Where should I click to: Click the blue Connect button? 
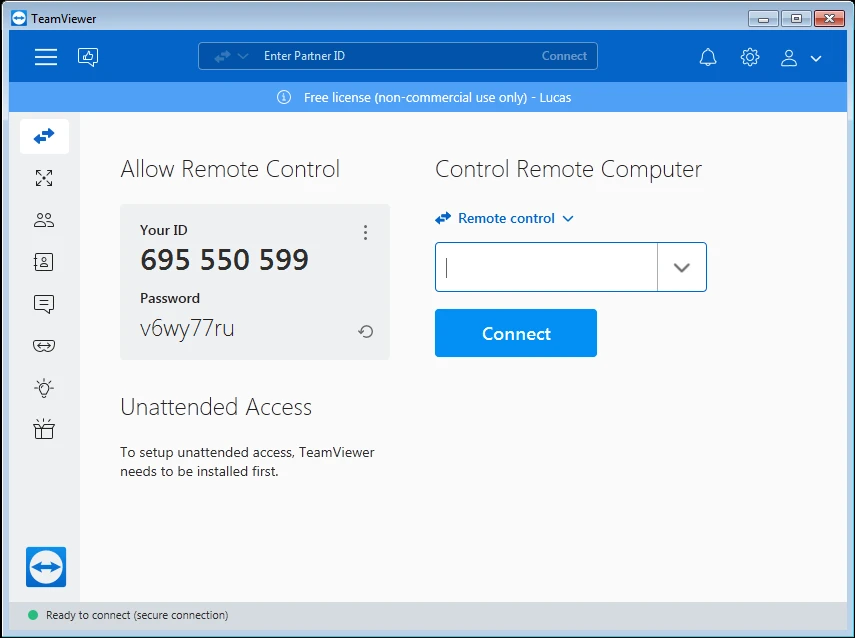click(x=516, y=333)
